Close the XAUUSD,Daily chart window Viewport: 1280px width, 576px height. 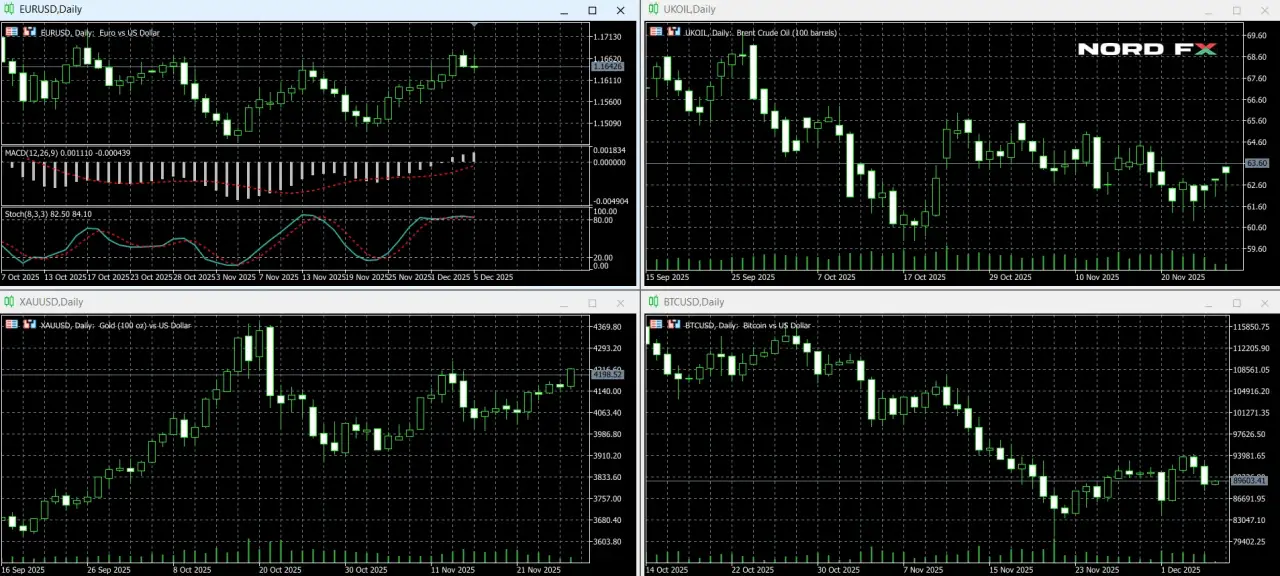click(620, 302)
